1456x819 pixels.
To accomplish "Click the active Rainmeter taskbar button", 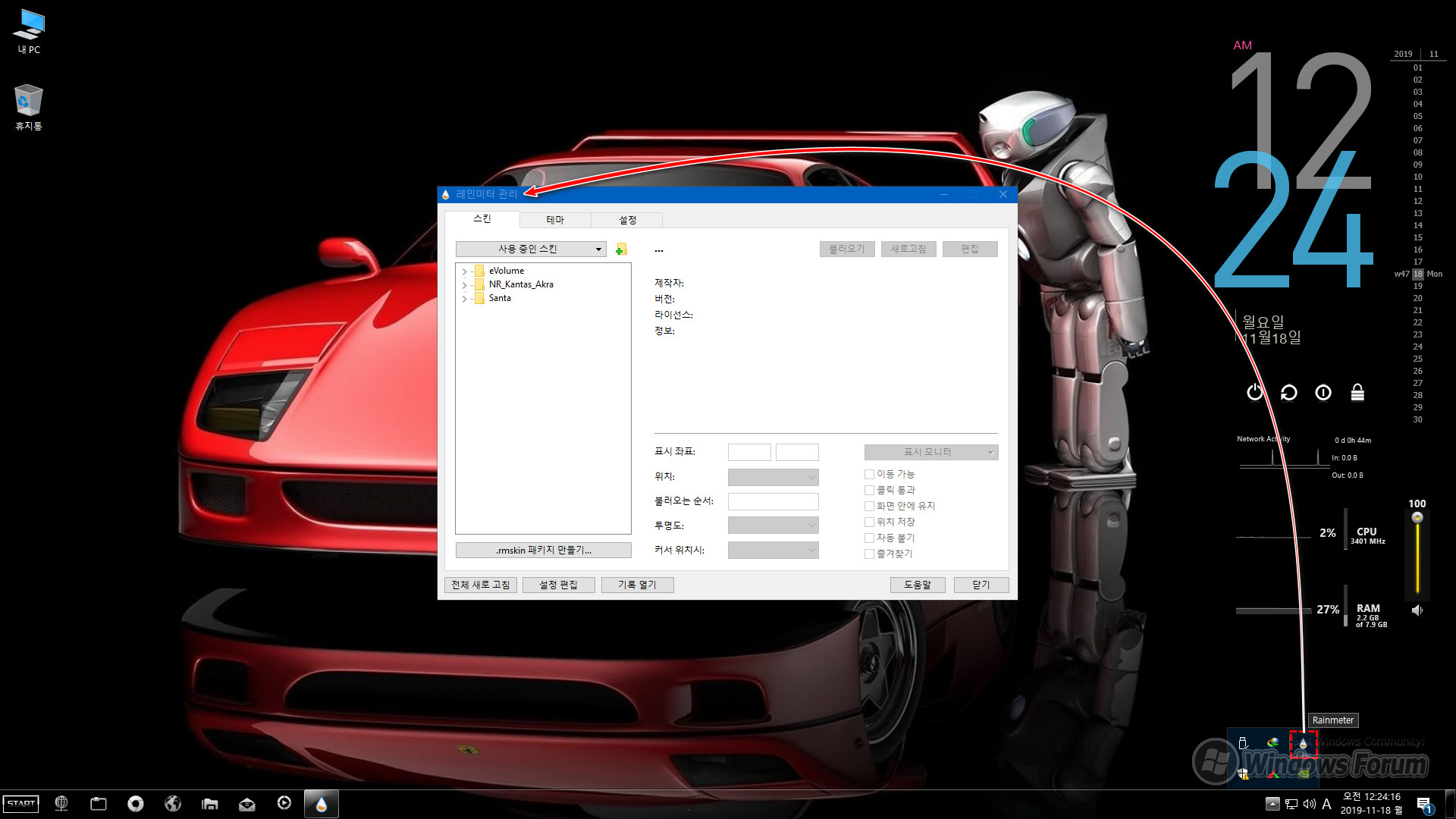I will click(x=322, y=804).
